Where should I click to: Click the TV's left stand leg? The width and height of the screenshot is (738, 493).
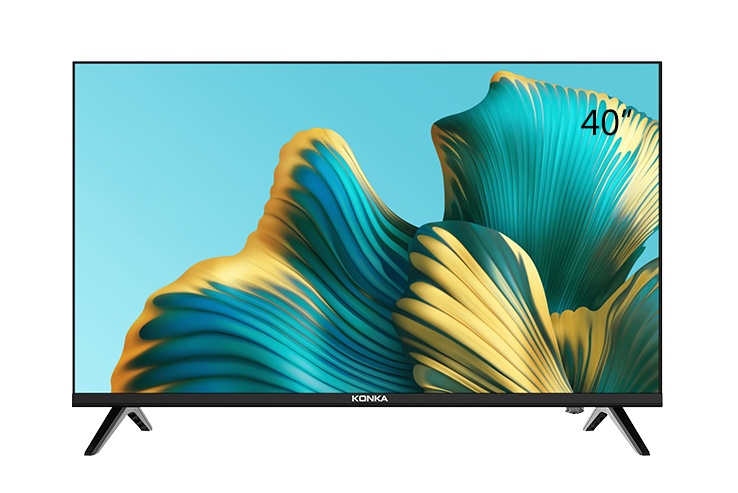click(x=118, y=431)
